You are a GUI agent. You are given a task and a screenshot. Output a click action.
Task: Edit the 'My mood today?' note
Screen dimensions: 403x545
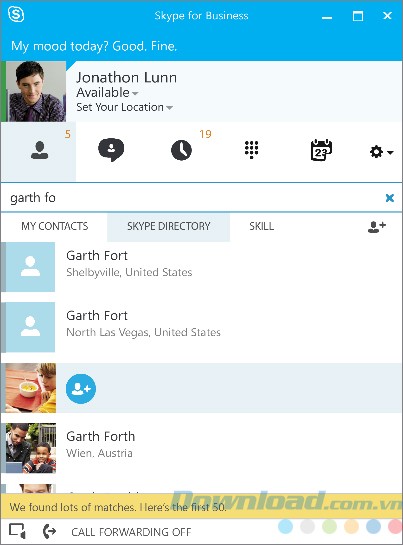(94, 46)
